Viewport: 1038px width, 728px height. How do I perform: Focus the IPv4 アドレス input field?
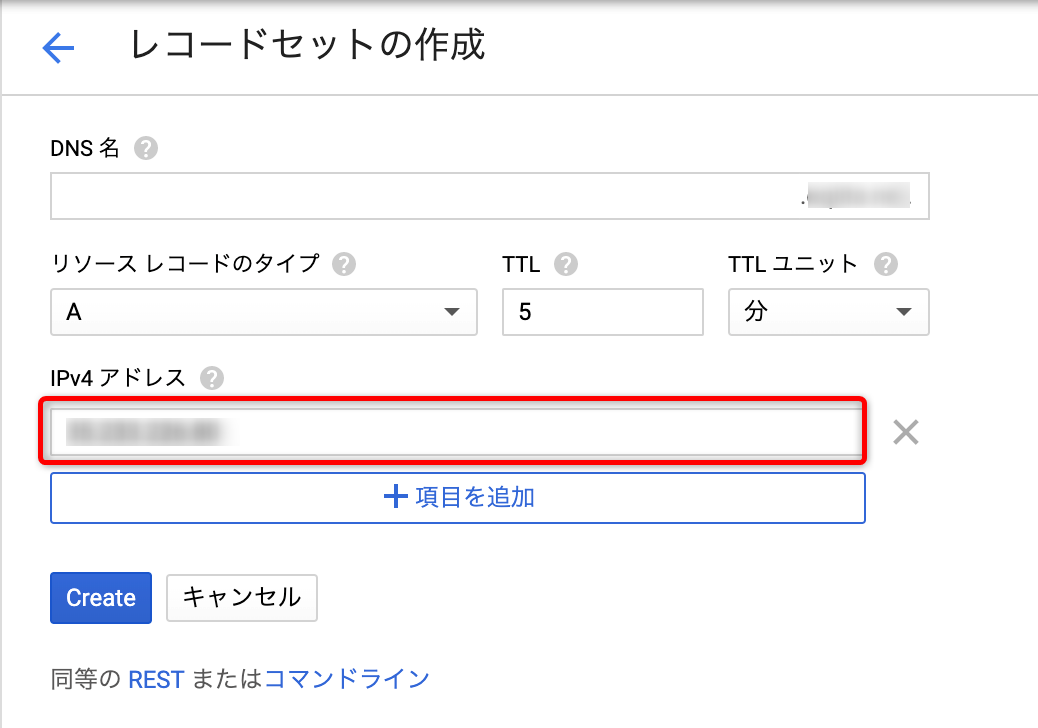tap(457, 432)
